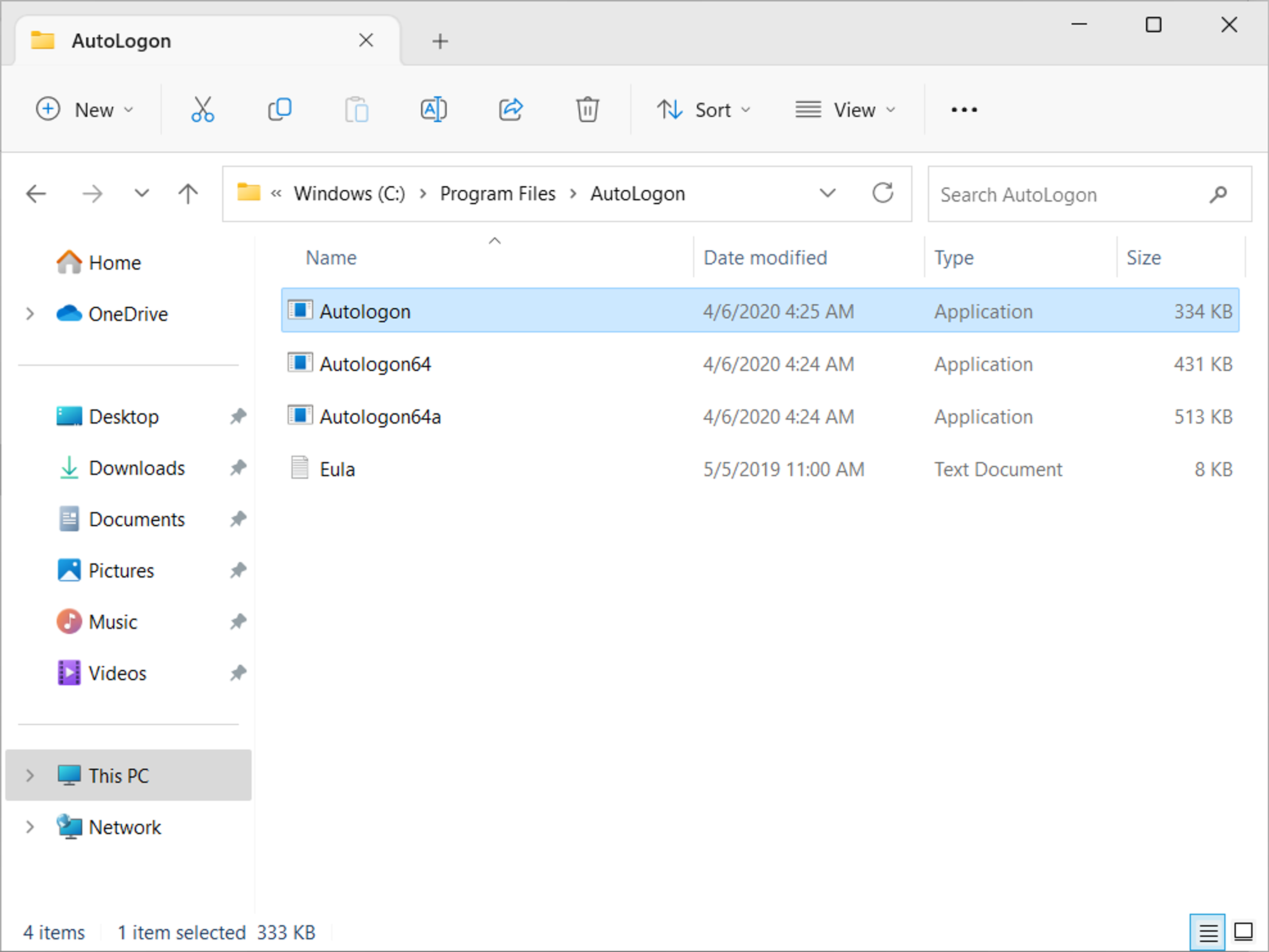Show hidden breadcrumb path chevrons
Viewport: 1269px width, 952px height.
[277, 193]
